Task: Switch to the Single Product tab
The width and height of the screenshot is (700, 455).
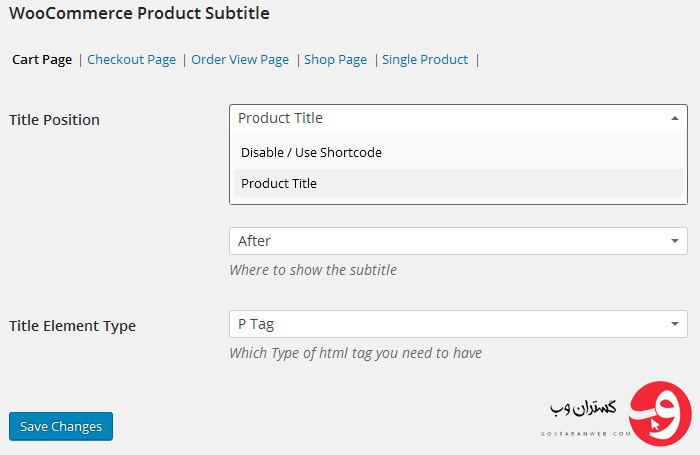Action: pyautogui.click(x=425, y=60)
